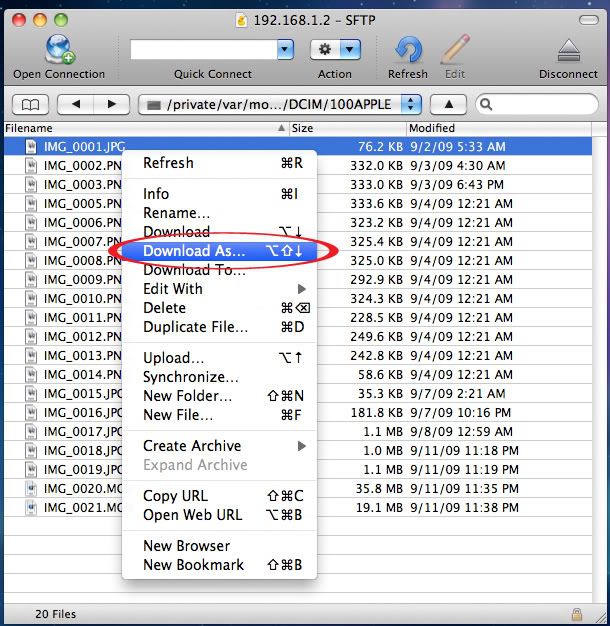Click the Open Connection globe icon
Viewport: 610px width, 626px height.
click(59, 50)
